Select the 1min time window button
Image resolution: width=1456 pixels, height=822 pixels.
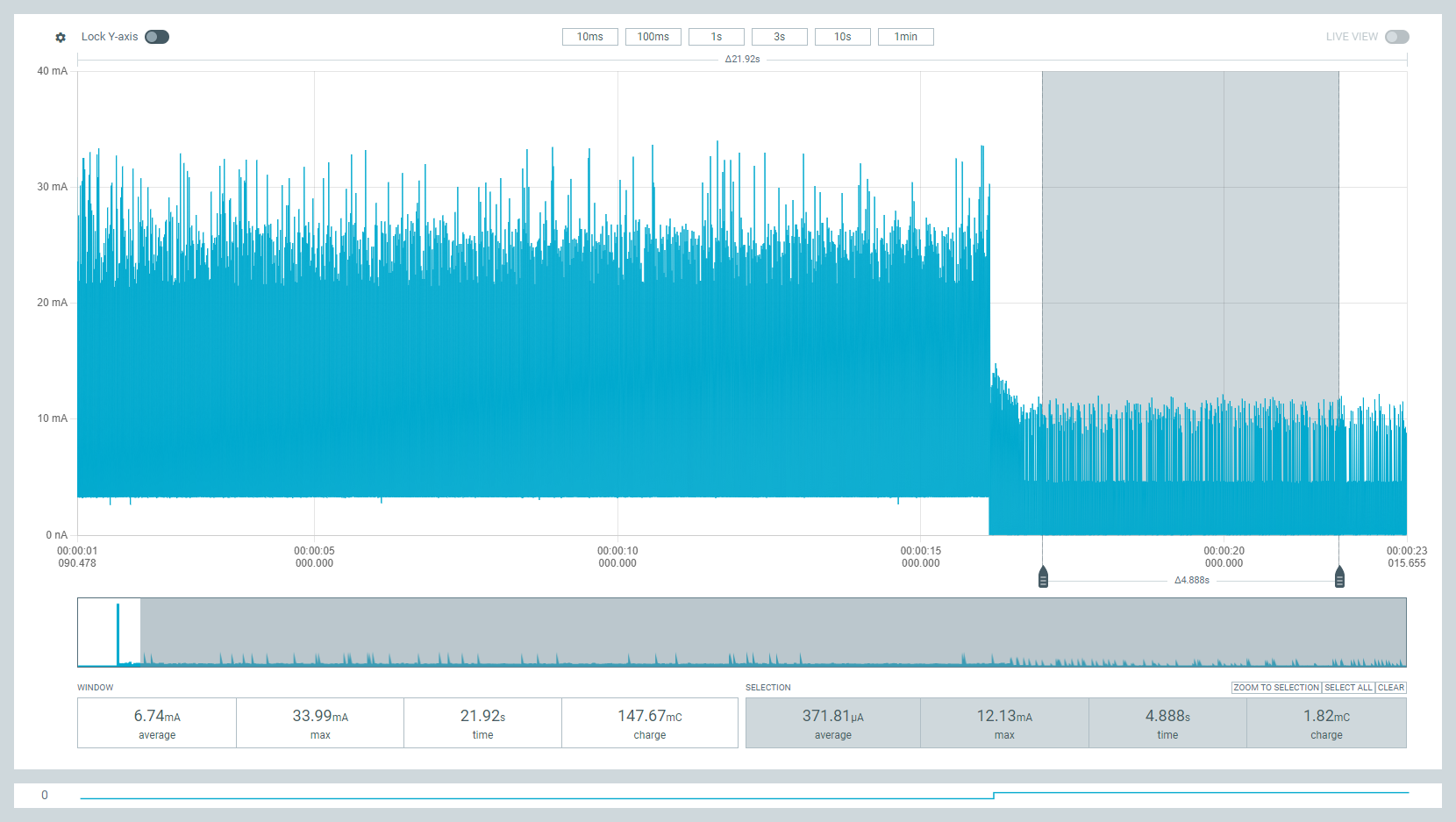[905, 37]
